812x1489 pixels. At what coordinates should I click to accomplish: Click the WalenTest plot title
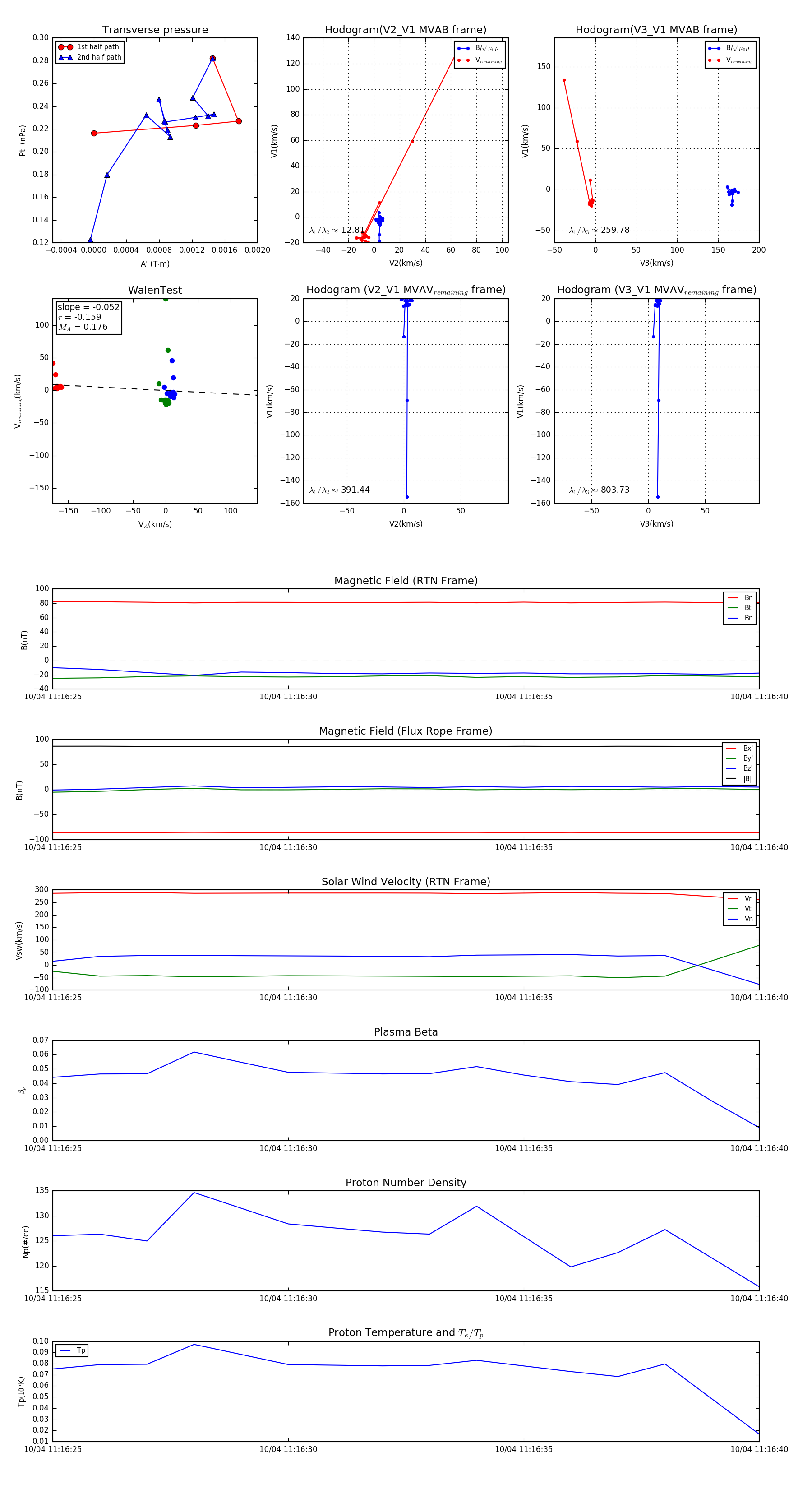pos(155,290)
